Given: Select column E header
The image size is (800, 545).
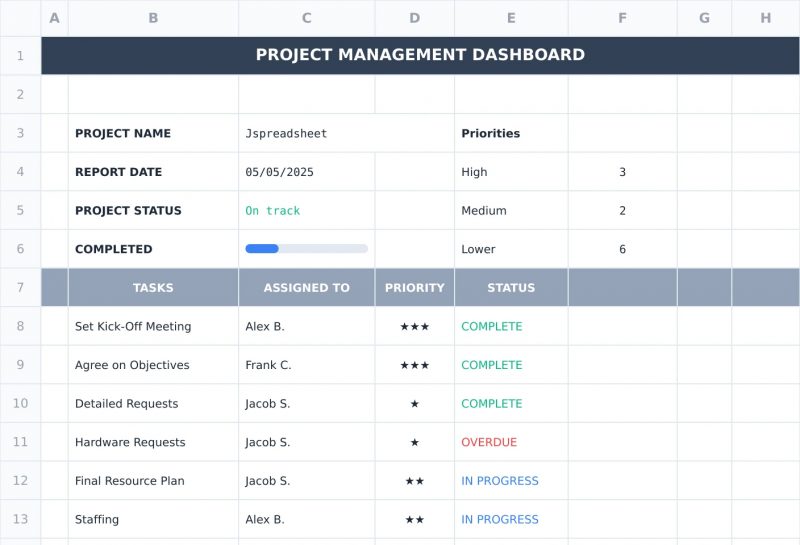Looking at the screenshot, I should tap(511, 18).
